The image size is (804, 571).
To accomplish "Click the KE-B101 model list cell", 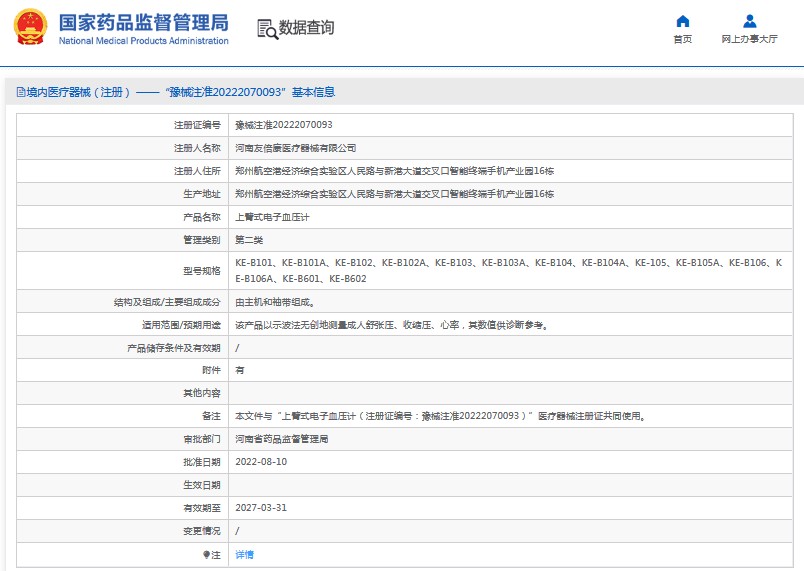I will (x=509, y=271).
